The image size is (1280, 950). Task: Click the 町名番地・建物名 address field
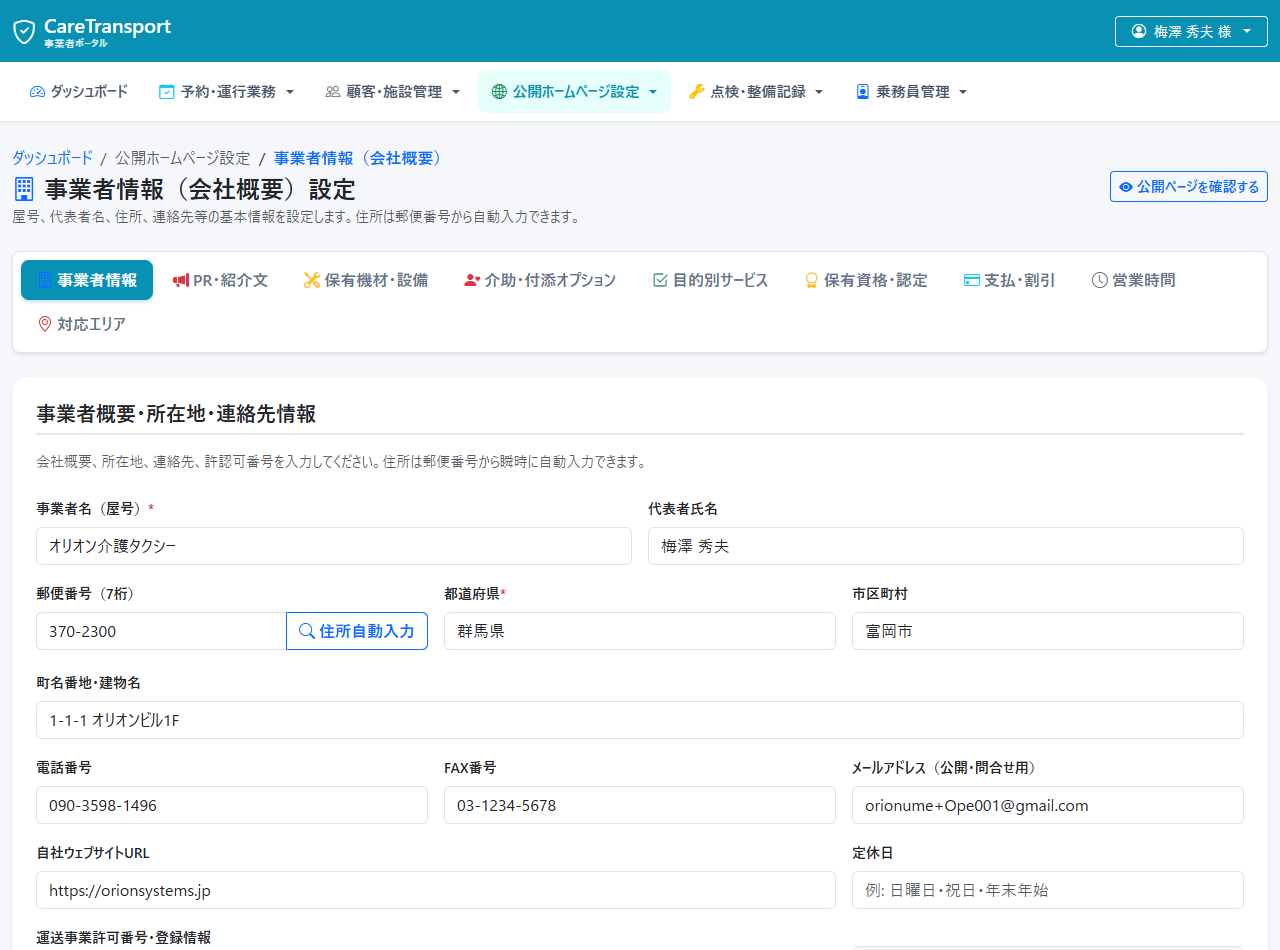(640, 720)
